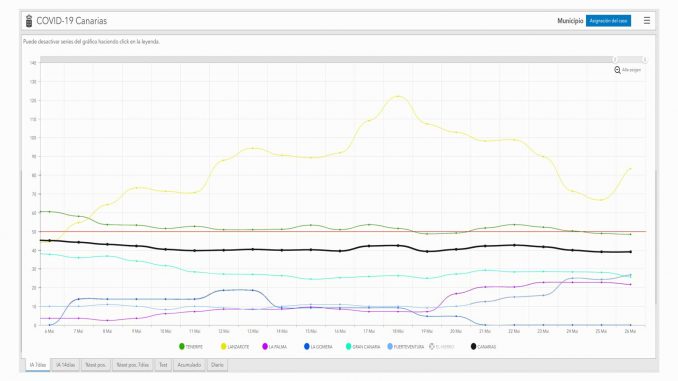Open the Diario tab
678x381 pixels.
[x=217, y=365]
